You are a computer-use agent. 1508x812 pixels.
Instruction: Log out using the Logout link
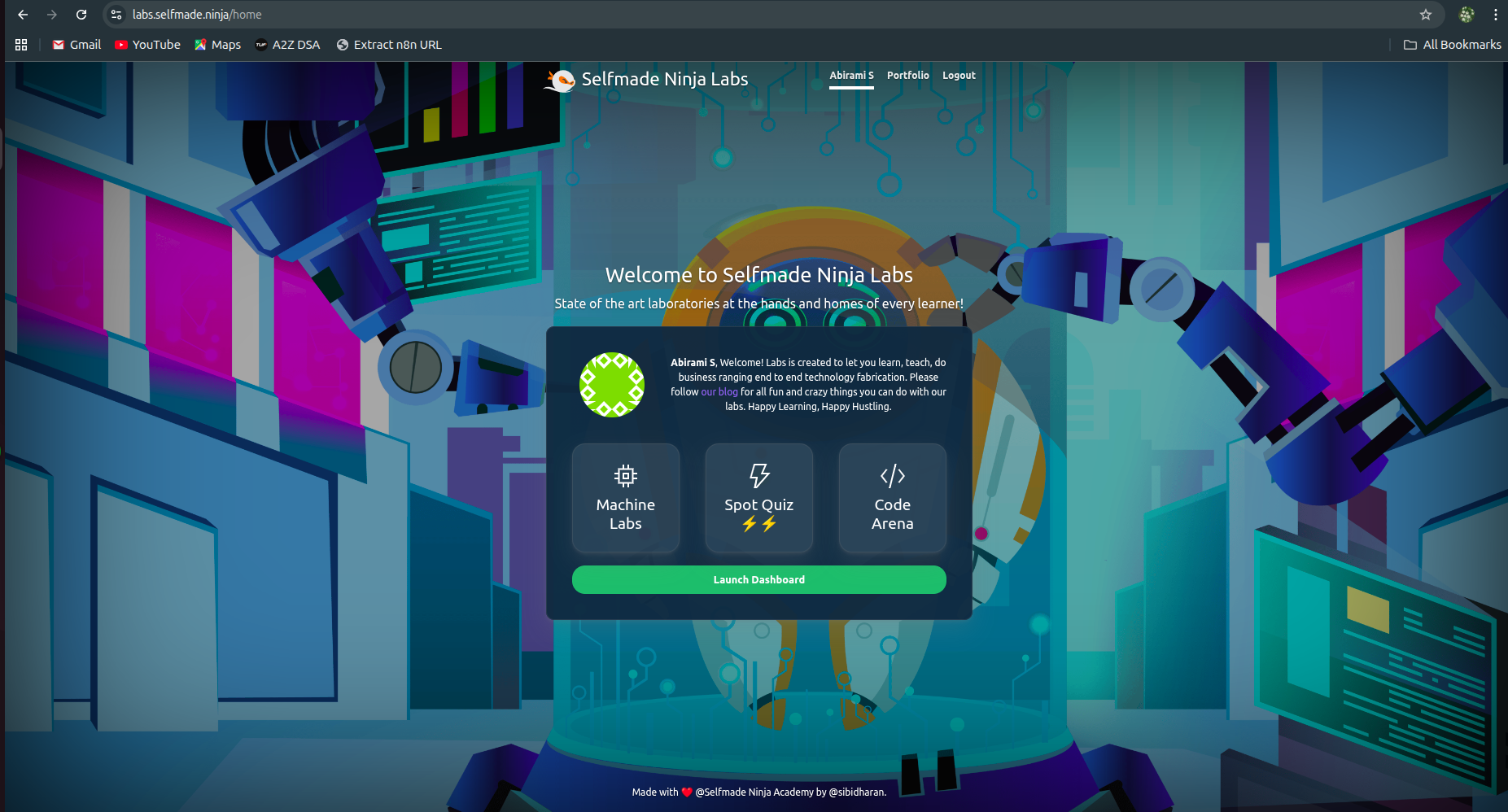pos(959,76)
